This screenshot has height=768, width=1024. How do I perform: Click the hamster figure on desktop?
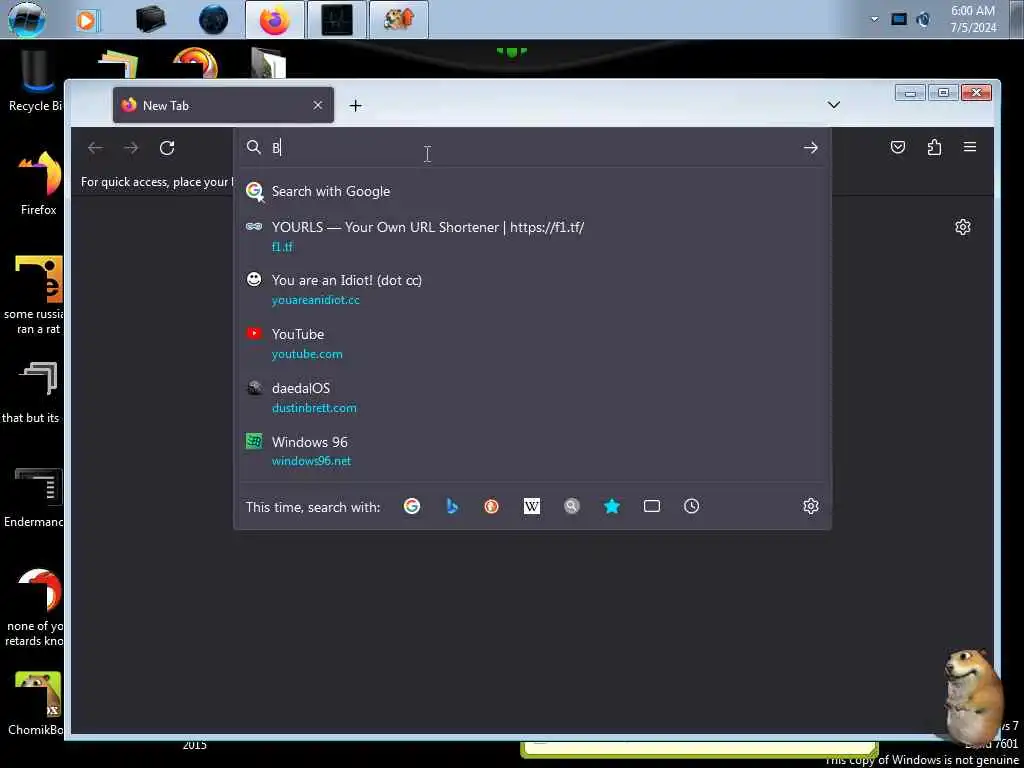(x=972, y=696)
